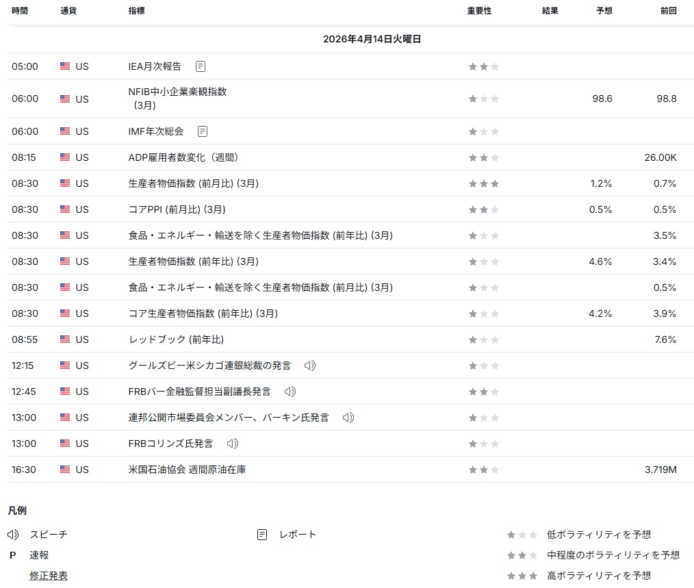Open the ADP雇用者数変化（週間） indicator
The image size is (694, 588).
coord(183,158)
